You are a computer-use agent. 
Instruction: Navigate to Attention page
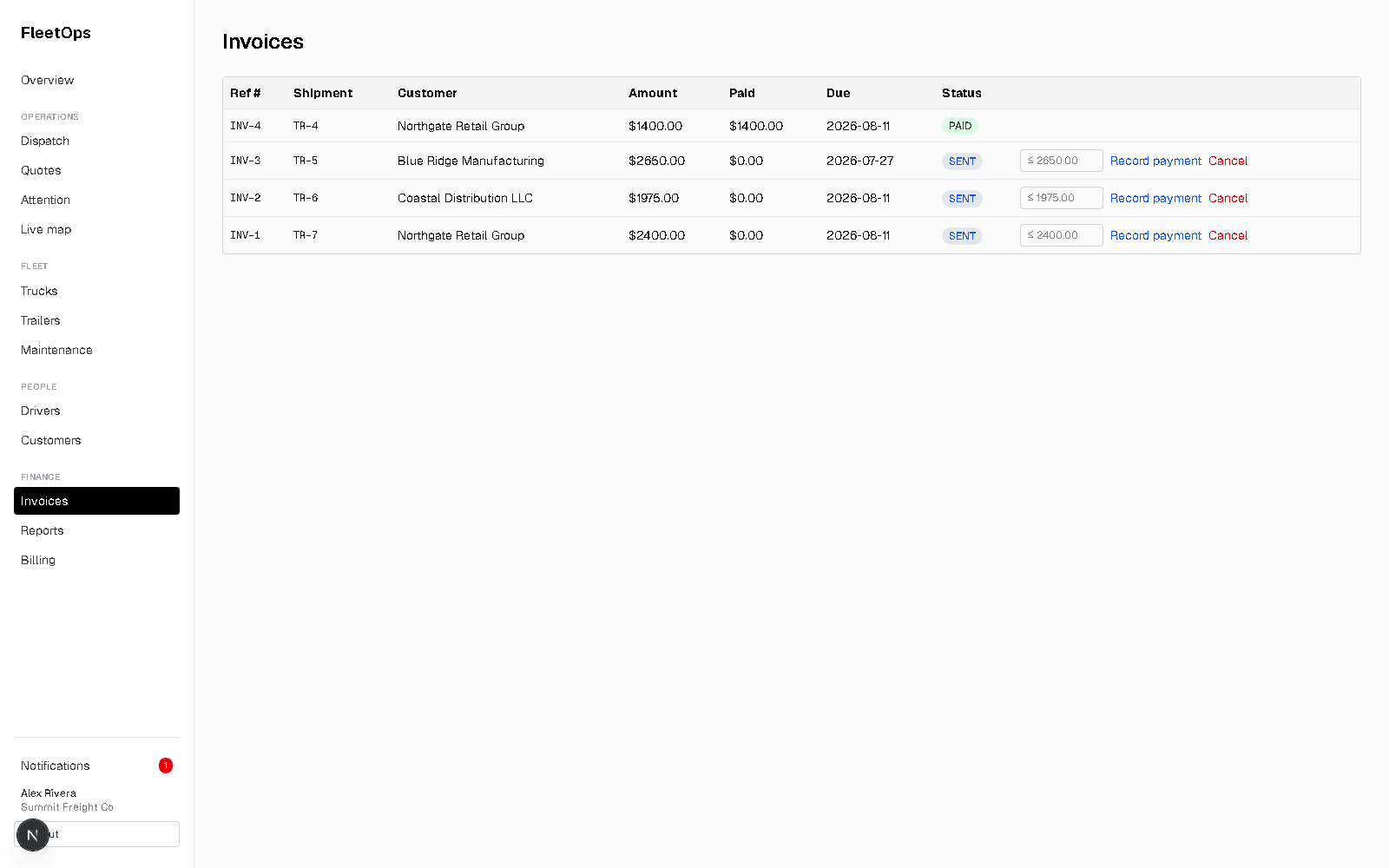(x=96, y=200)
